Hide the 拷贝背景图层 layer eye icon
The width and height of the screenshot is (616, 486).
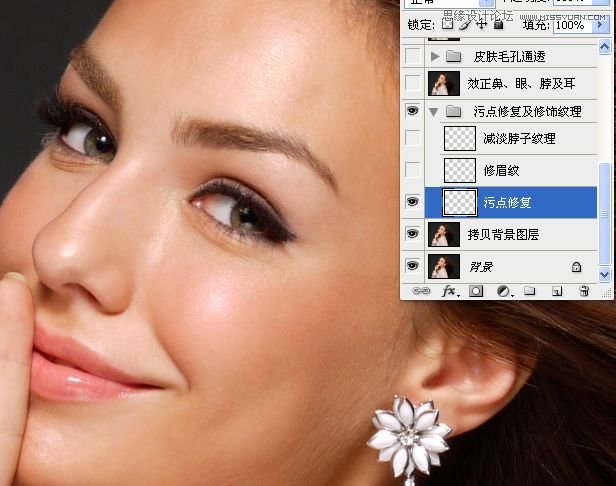412,234
